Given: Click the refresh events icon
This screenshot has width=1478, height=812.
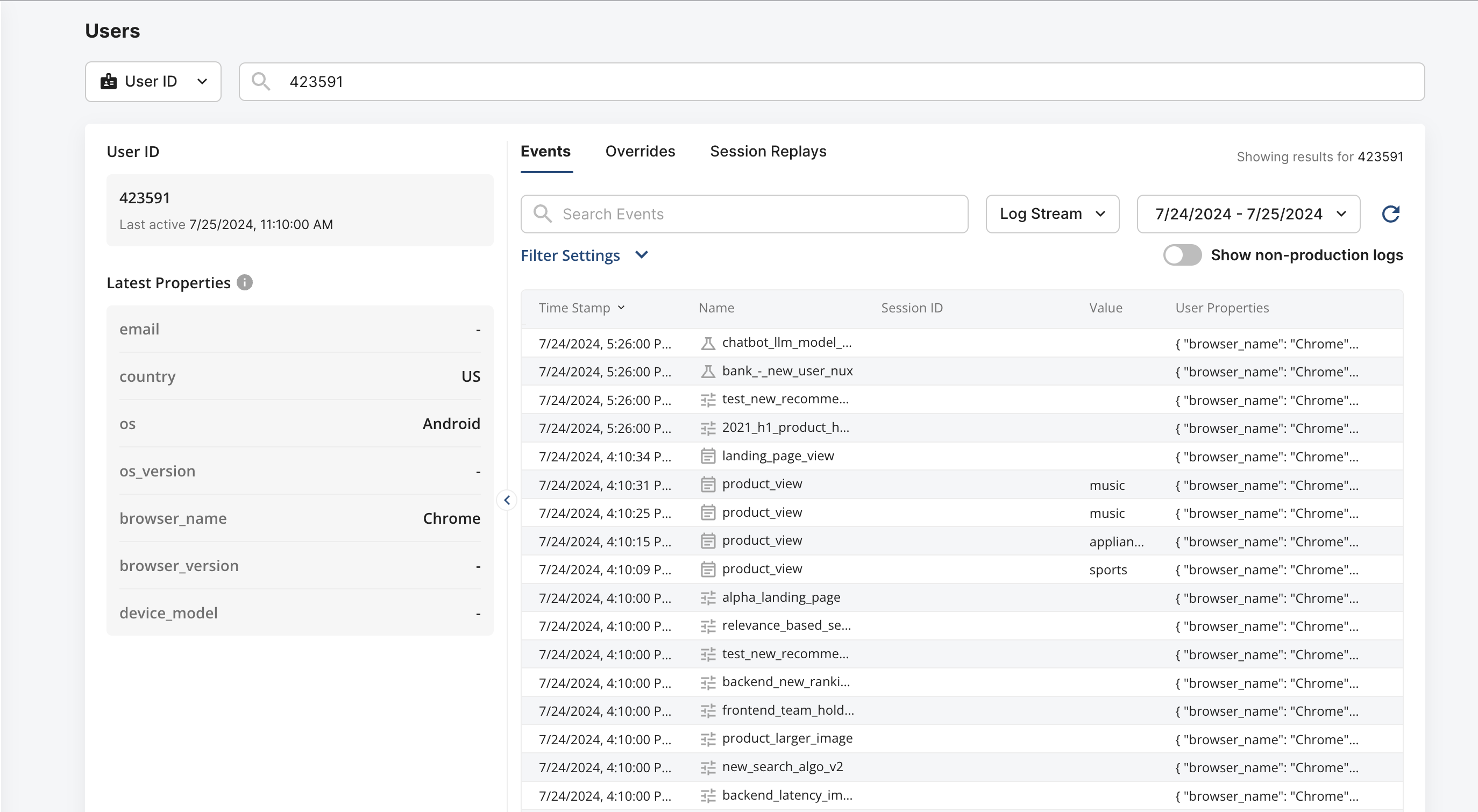Looking at the screenshot, I should tap(1390, 214).
